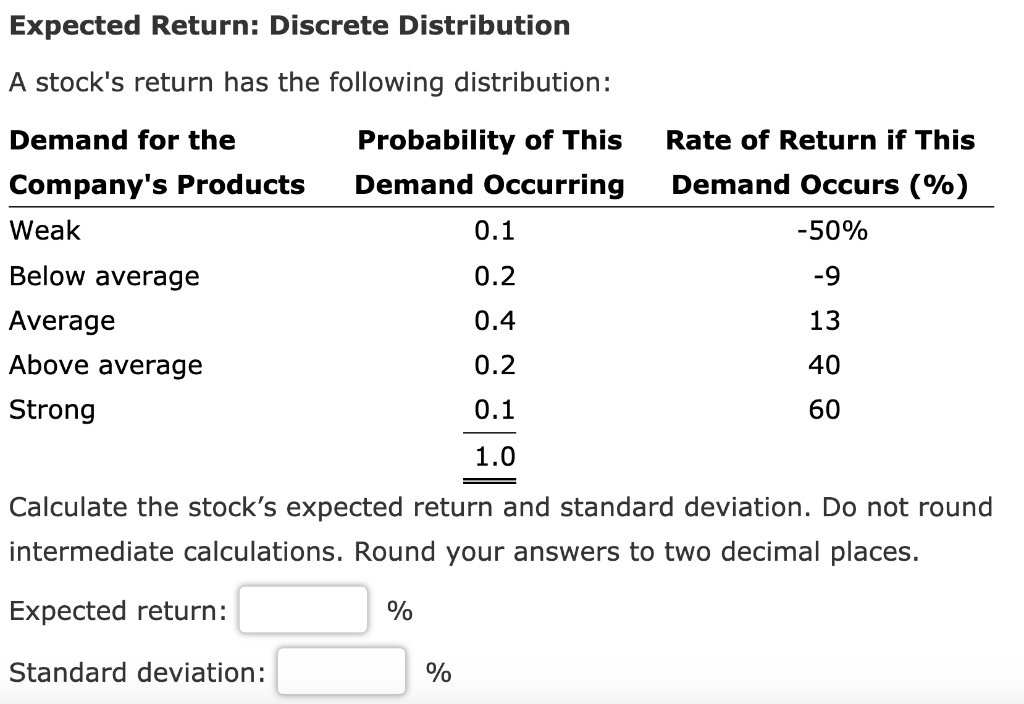Screen dimensions: 1024x704
Task: Click the Weak demand row label
Action: coord(44,230)
